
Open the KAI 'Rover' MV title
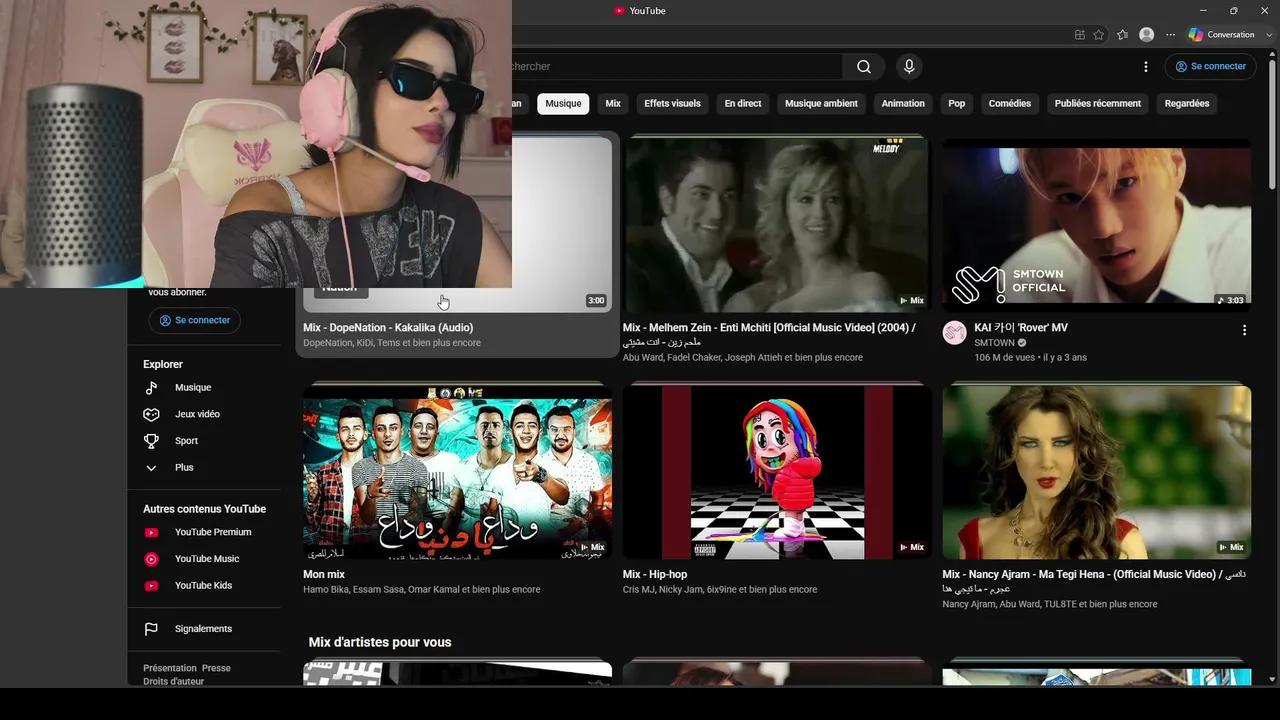tap(1021, 328)
